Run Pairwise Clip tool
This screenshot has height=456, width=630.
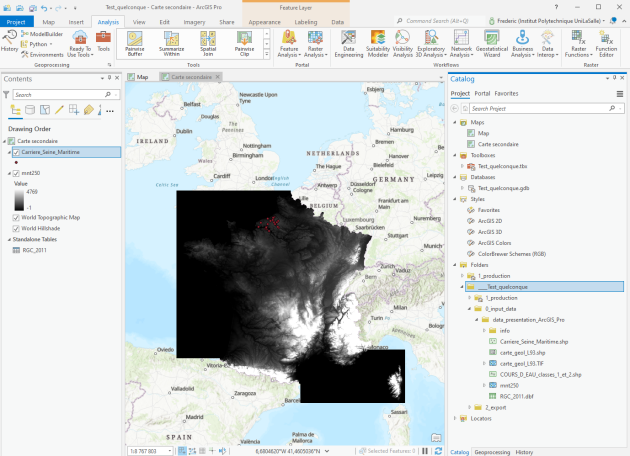pos(244,44)
